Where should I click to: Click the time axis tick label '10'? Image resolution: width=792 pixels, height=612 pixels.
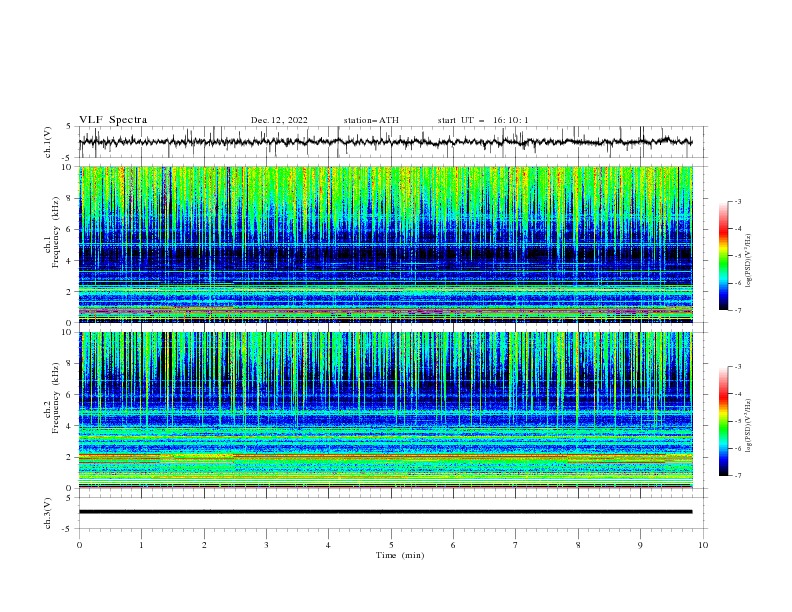[703, 545]
